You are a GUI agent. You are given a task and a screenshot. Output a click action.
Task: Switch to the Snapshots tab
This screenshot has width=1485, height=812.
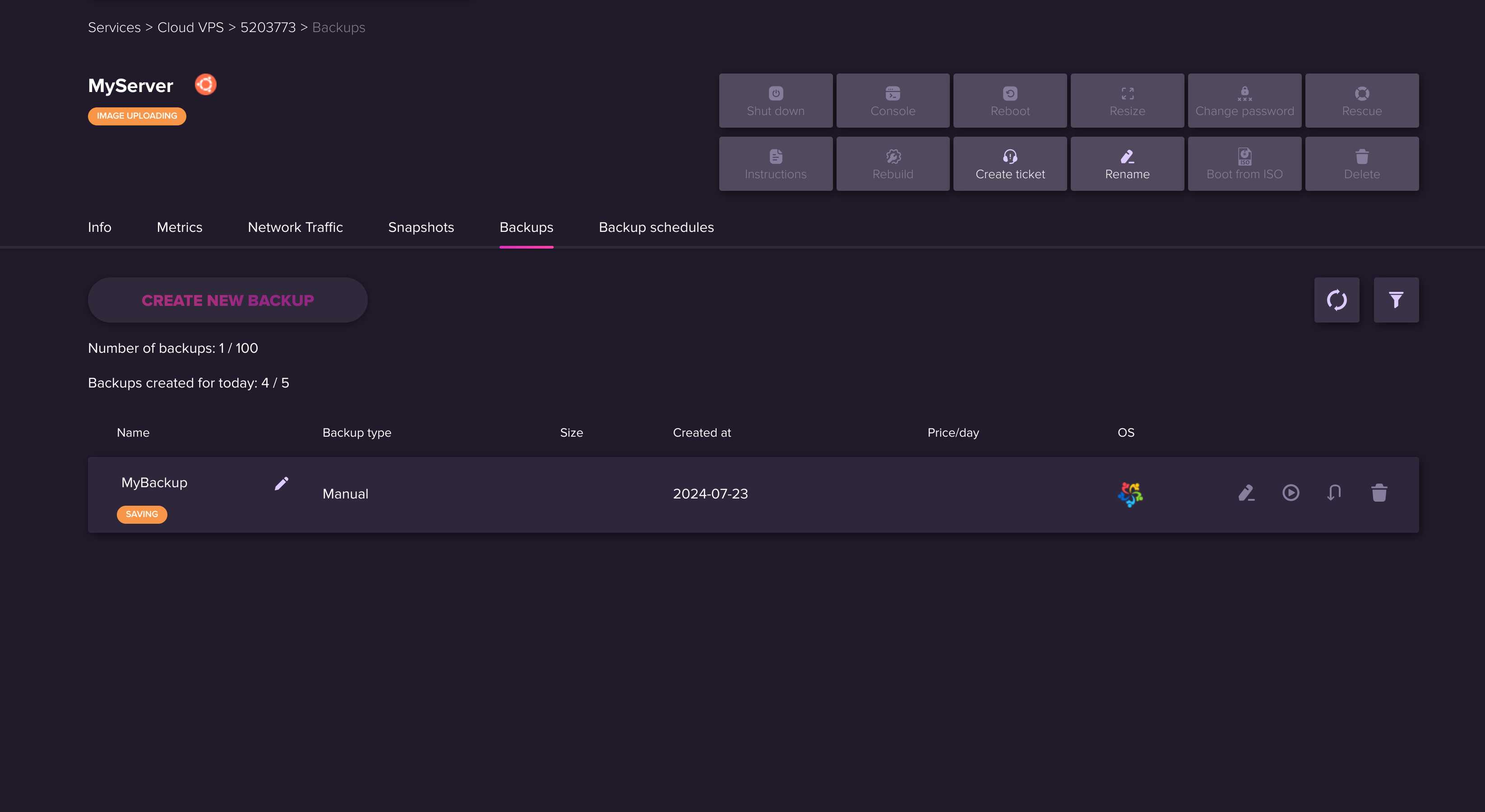pyautogui.click(x=421, y=227)
